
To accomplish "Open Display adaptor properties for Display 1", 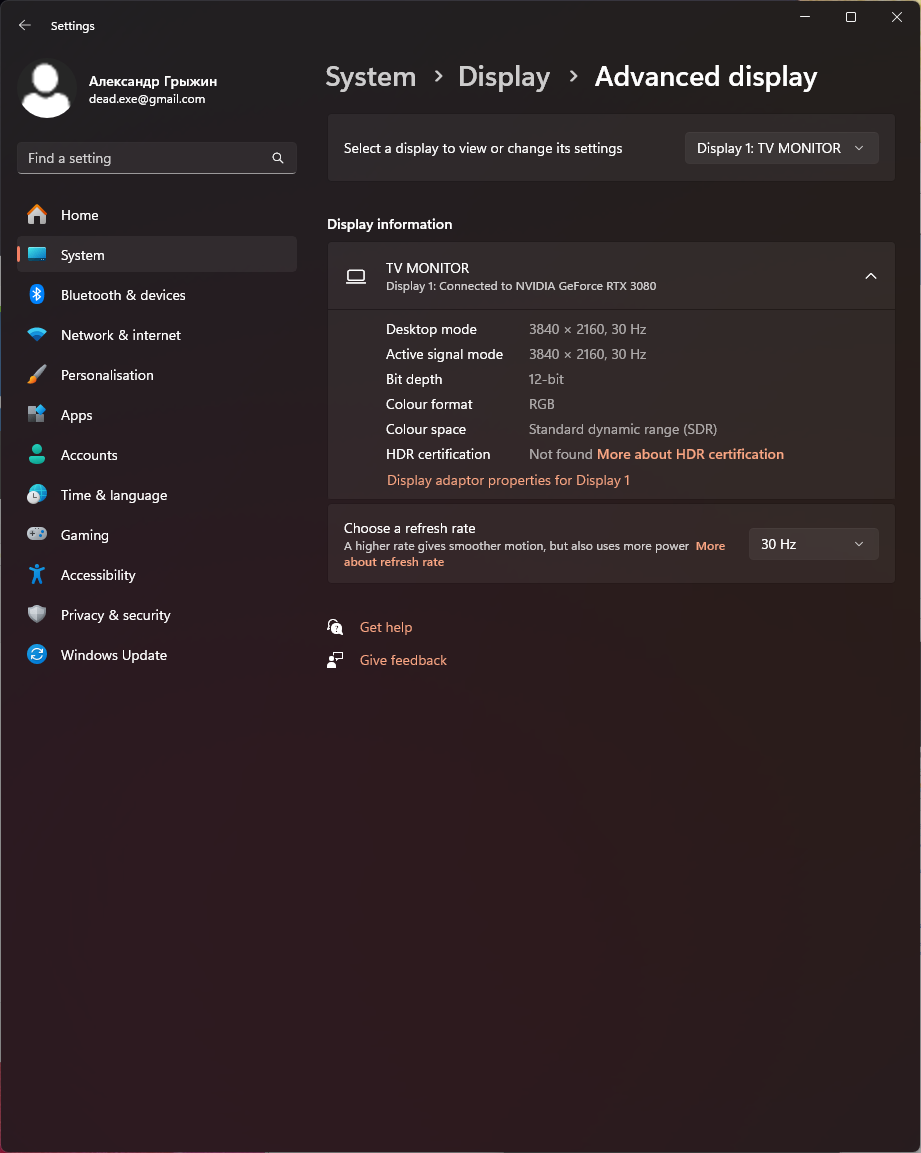I will [508, 480].
